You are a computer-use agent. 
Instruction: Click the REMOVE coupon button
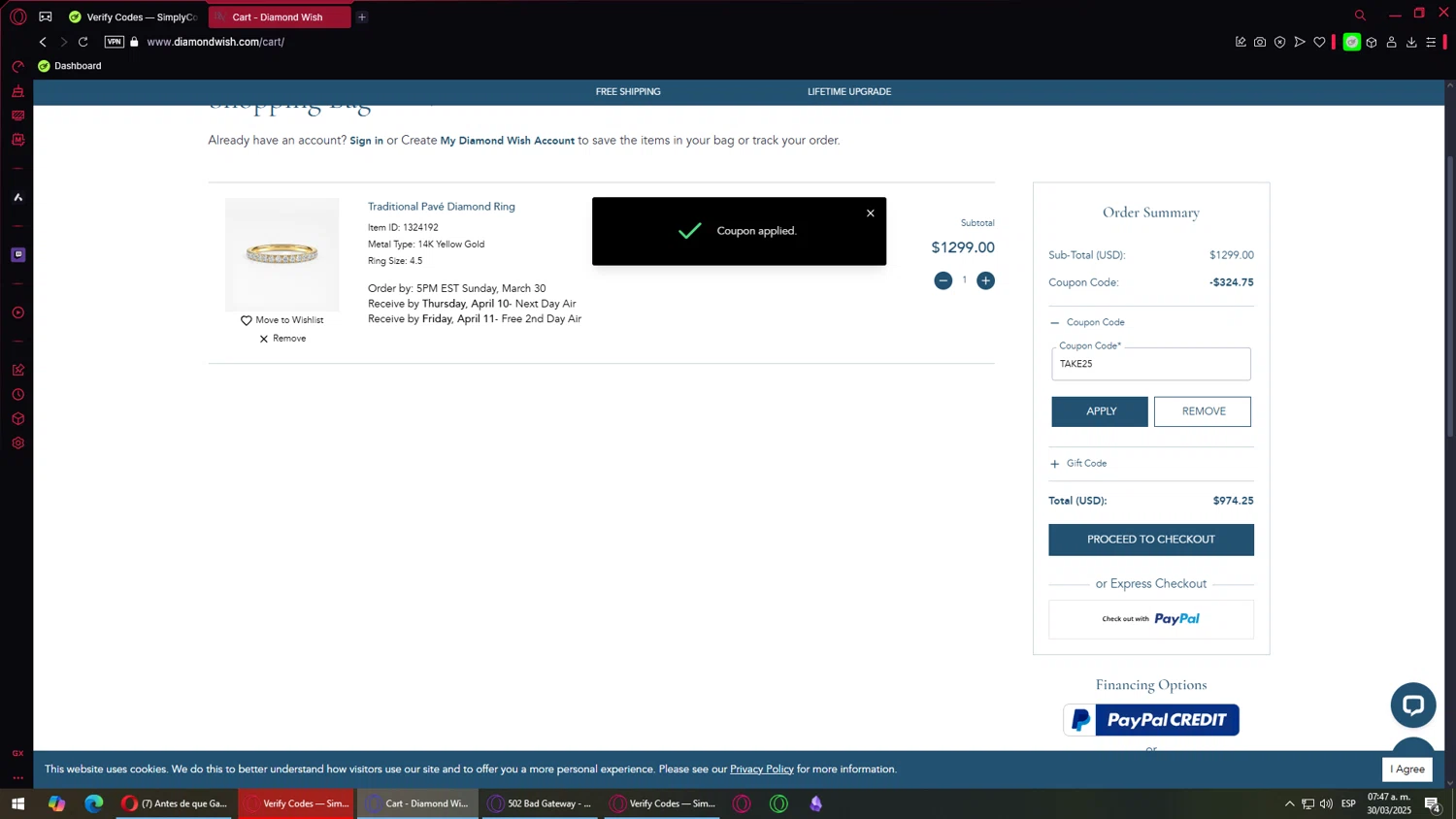pyautogui.click(x=1203, y=411)
